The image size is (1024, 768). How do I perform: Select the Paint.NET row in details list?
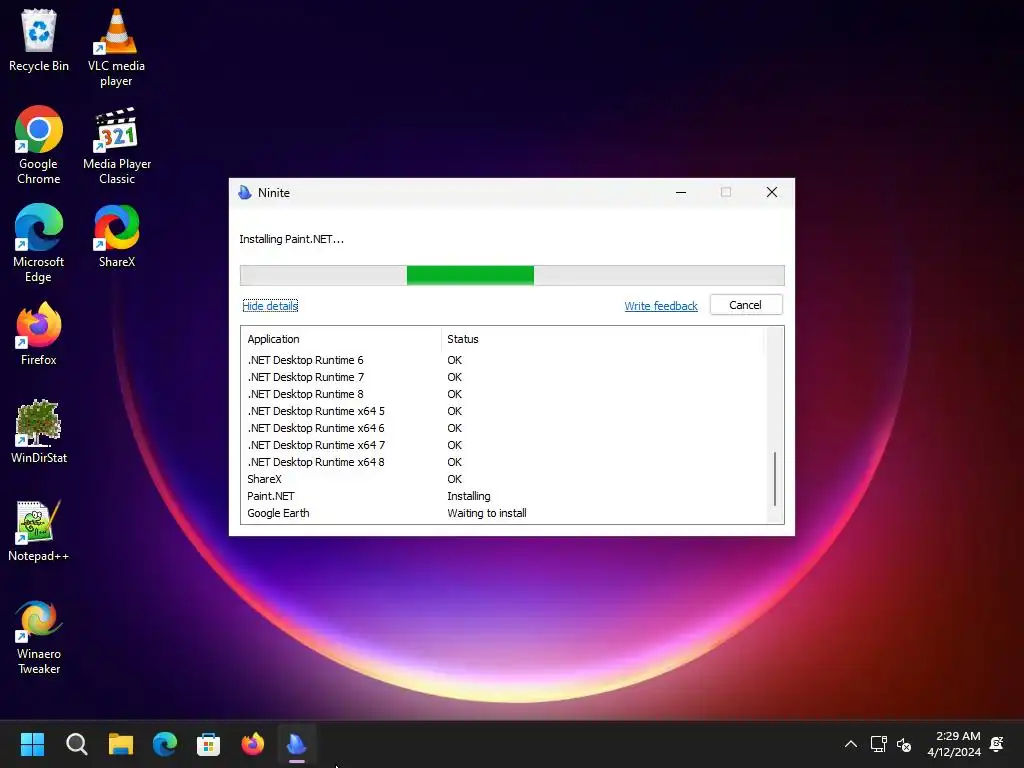(502, 496)
